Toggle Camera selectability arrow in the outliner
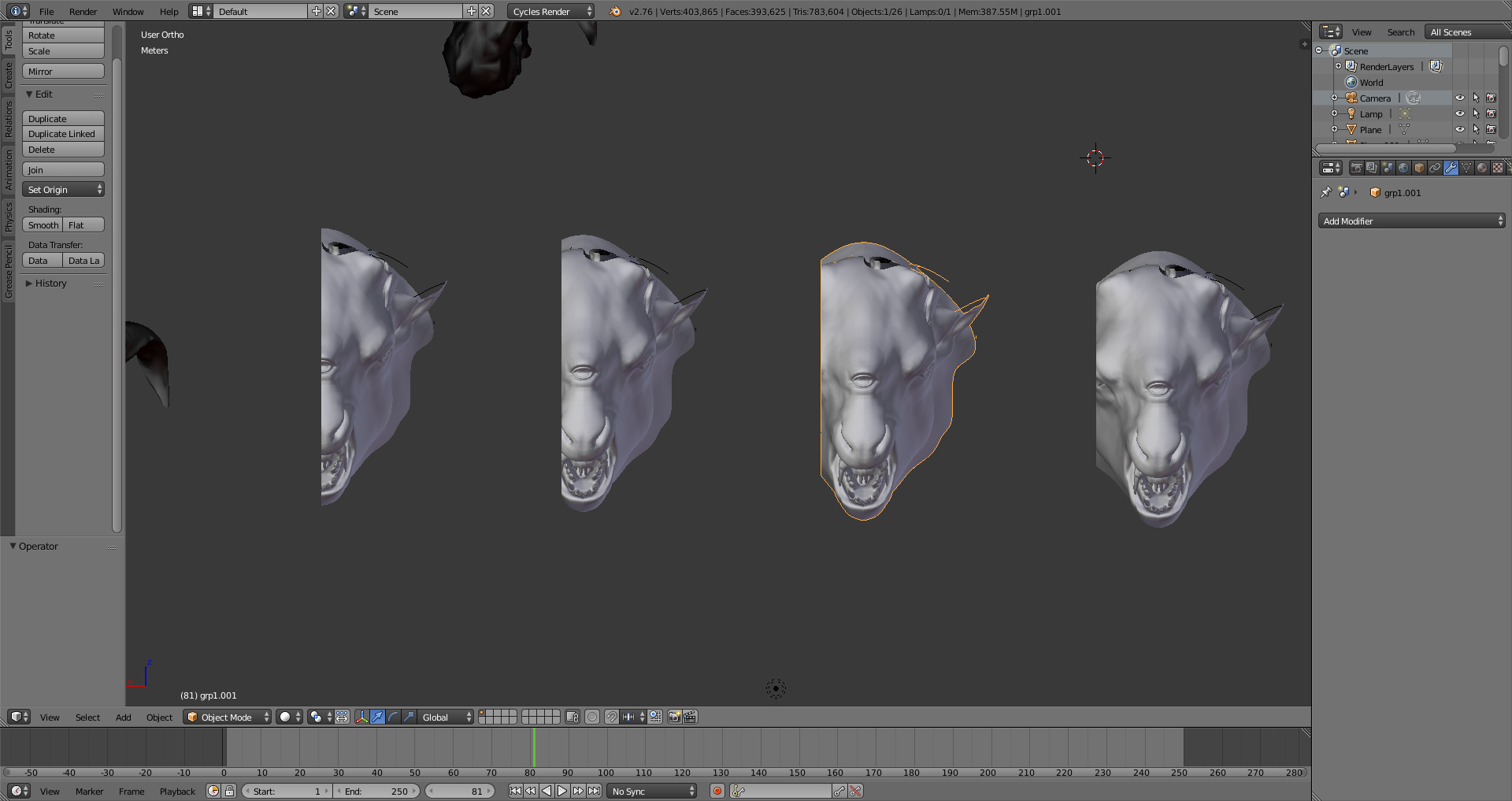The height and width of the screenshot is (801, 1512). [x=1476, y=98]
